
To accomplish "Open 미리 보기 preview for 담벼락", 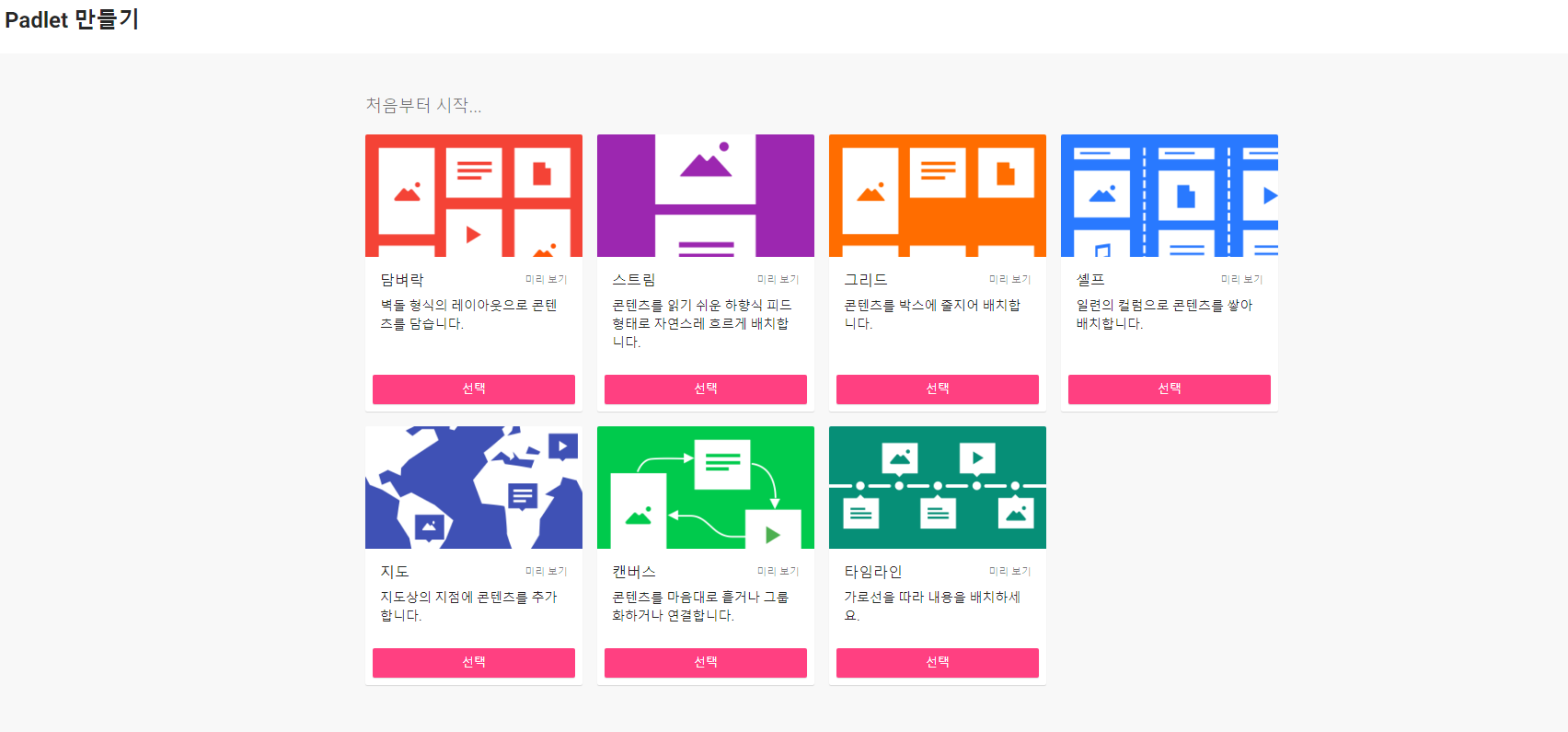I will point(547,279).
